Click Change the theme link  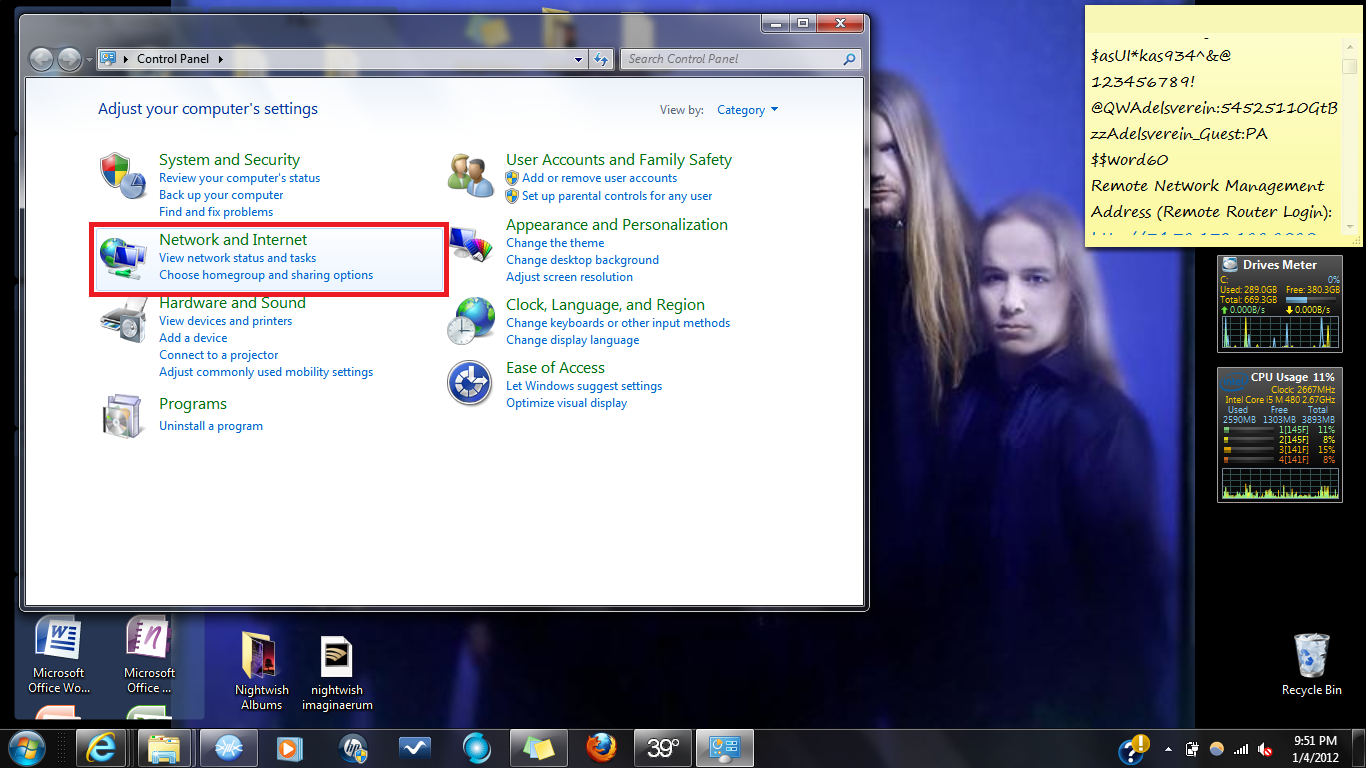click(555, 243)
